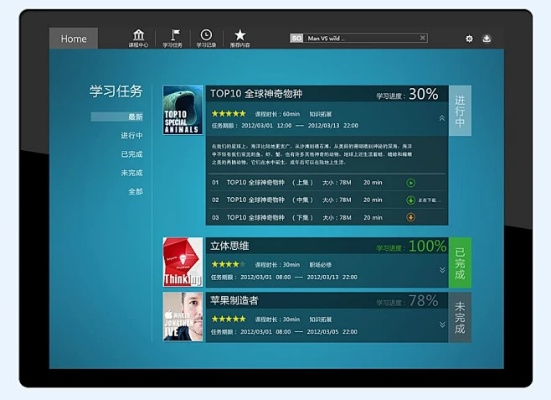551x400 pixels.
Task: Click the GO search button
Action: click(x=297, y=38)
